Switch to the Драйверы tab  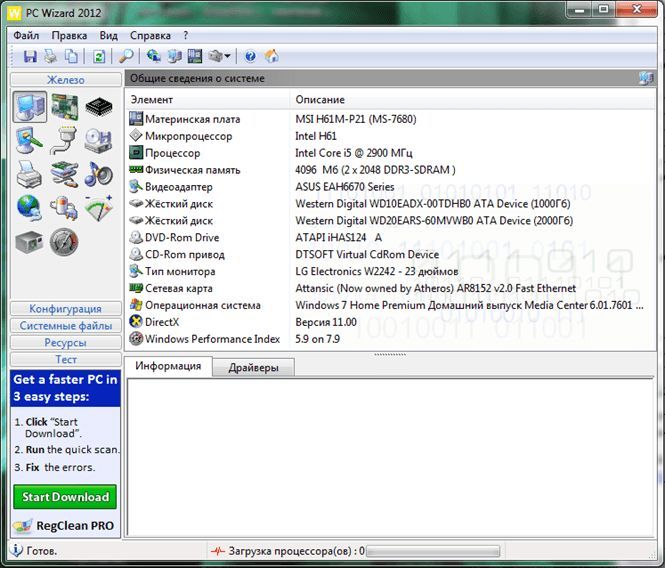pyautogui.click(x=253, y=367)
